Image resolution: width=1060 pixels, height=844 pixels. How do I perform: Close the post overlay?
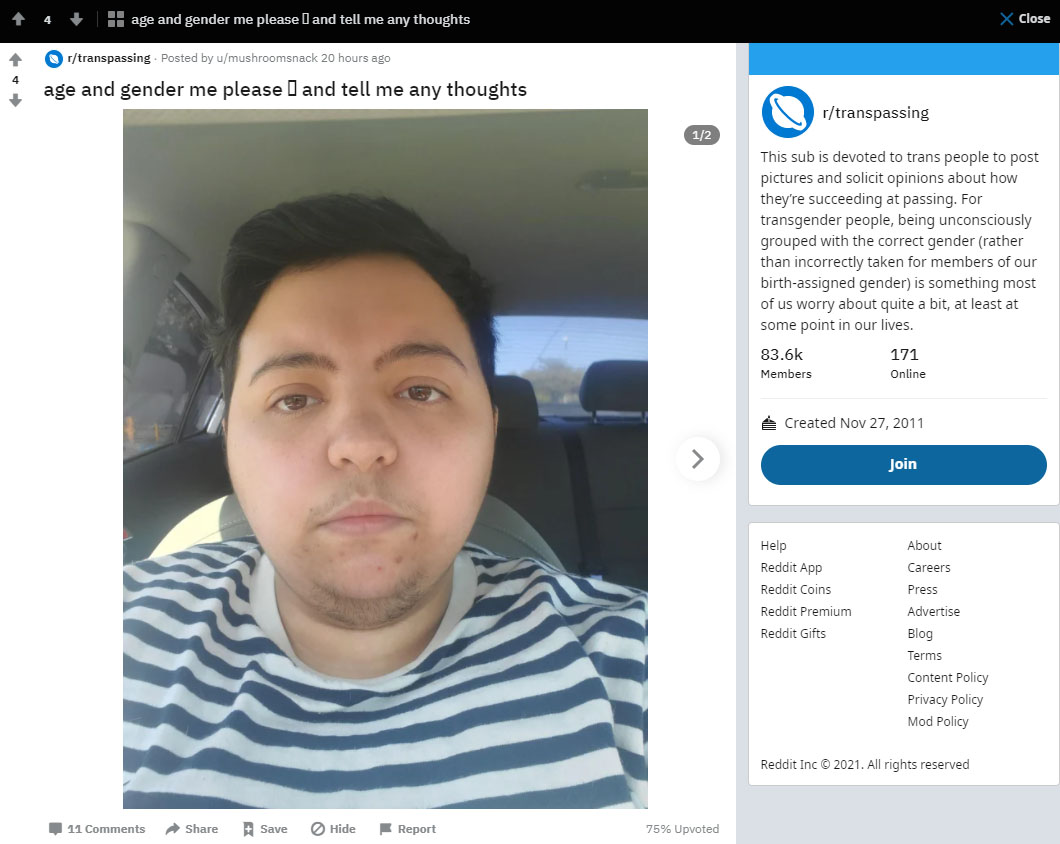point(1025,19)
